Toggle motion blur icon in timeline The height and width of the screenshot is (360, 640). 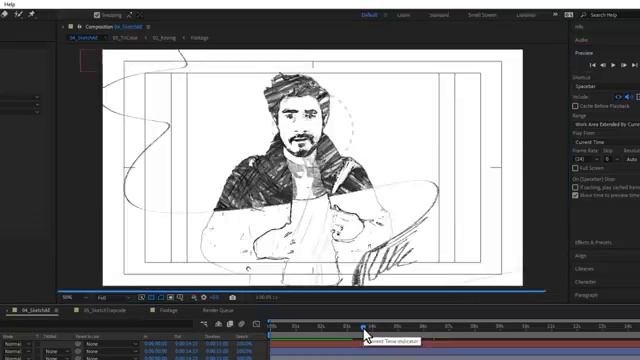pos(242,324)
